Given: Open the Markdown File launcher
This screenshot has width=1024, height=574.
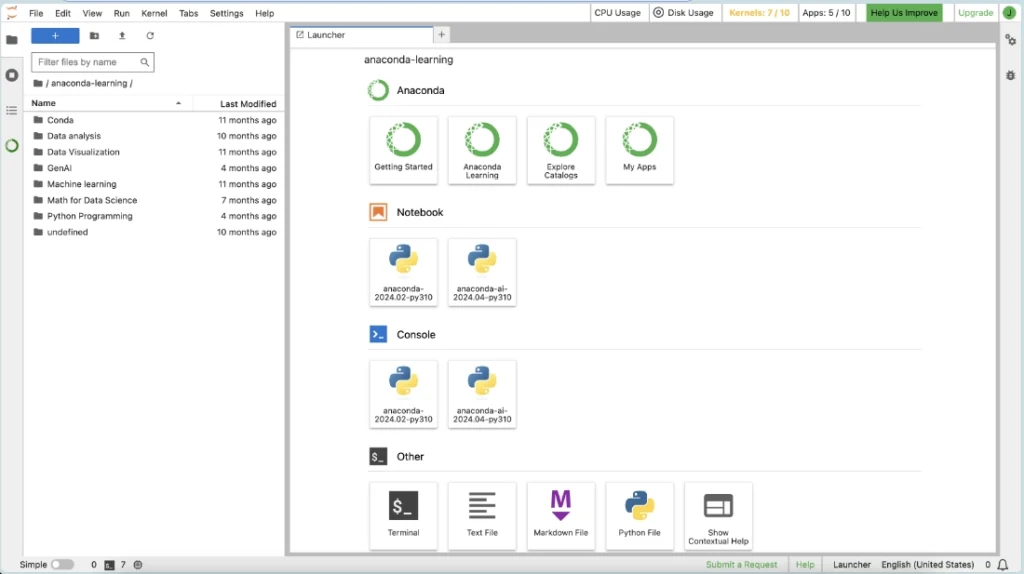Looking at the screenshot, I should (x=560, y=515).
